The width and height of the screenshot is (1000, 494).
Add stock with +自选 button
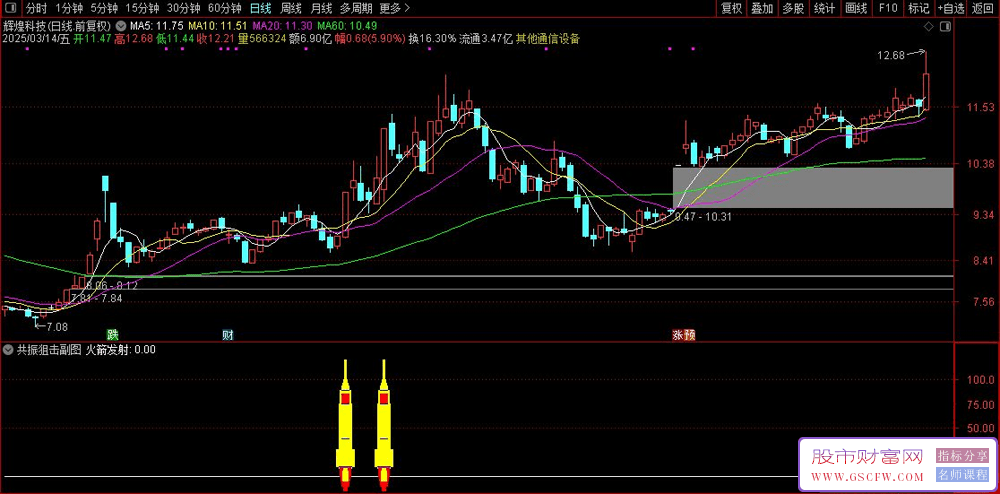pyautogui.click(x=951, y=8)
